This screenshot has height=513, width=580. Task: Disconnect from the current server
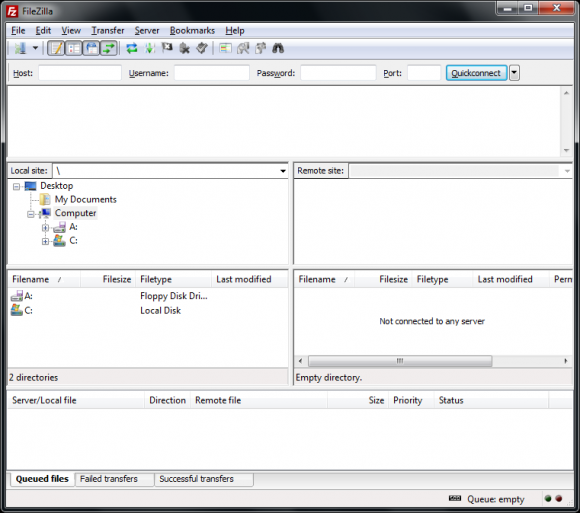[x=184, y=48]
